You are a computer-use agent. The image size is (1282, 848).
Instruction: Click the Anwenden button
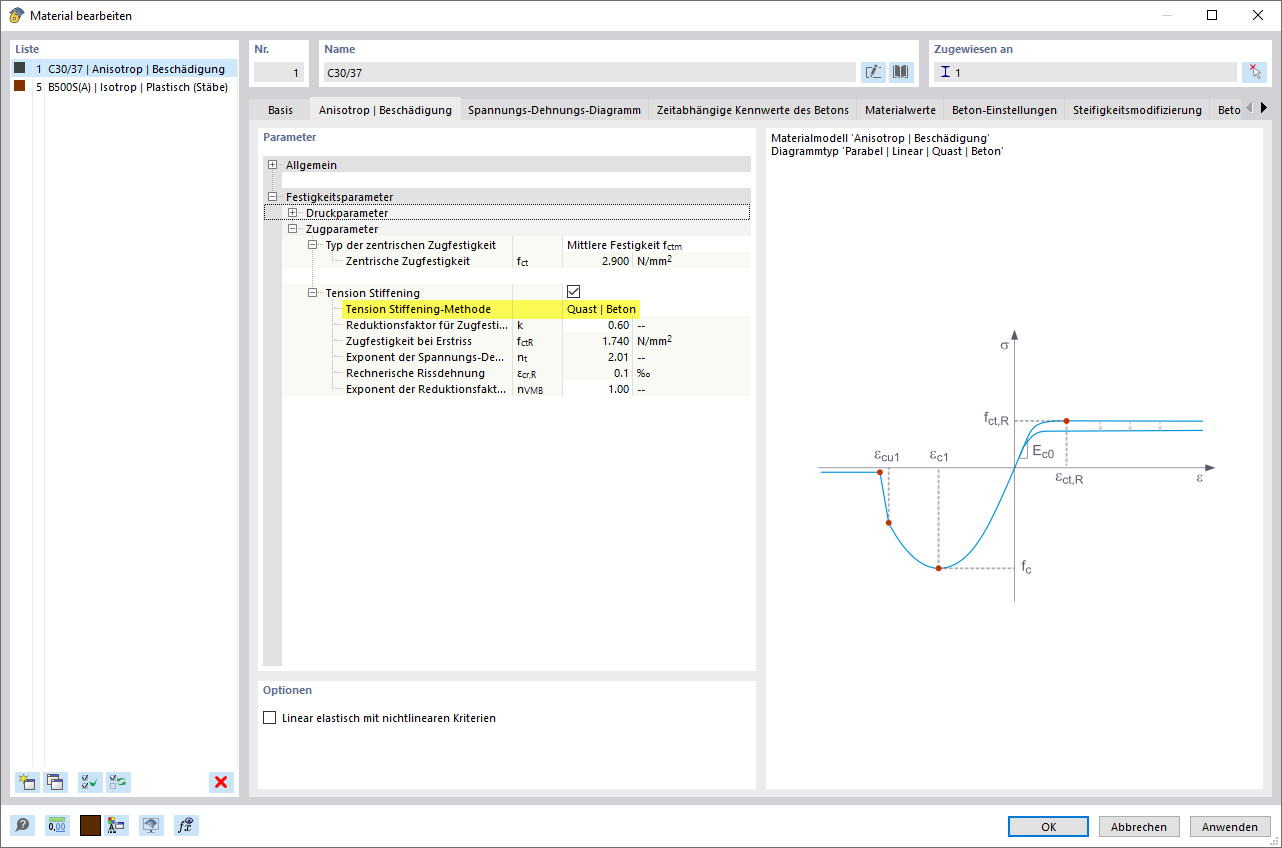pos(1230,827)
